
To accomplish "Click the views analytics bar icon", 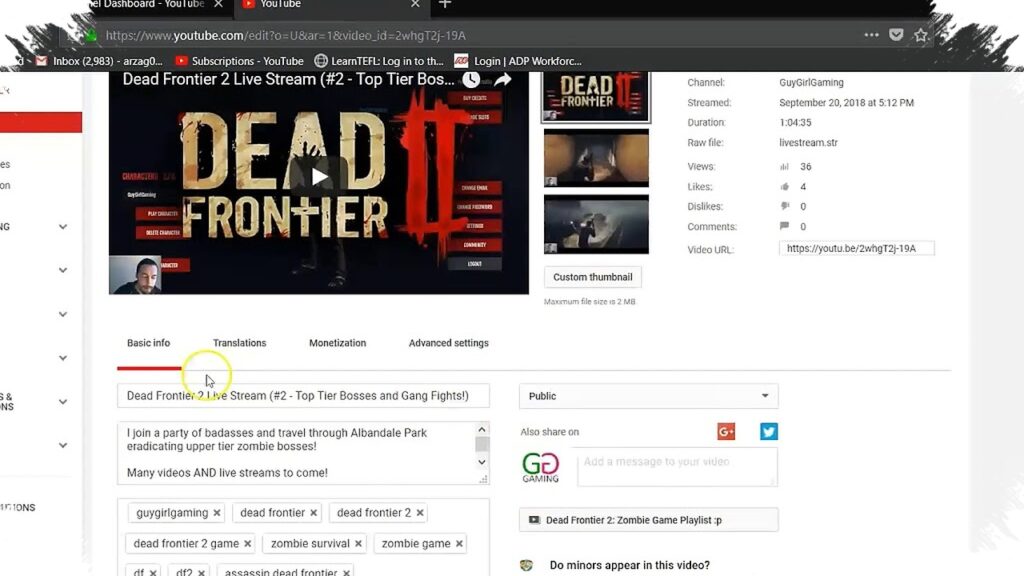I will 784,167.
